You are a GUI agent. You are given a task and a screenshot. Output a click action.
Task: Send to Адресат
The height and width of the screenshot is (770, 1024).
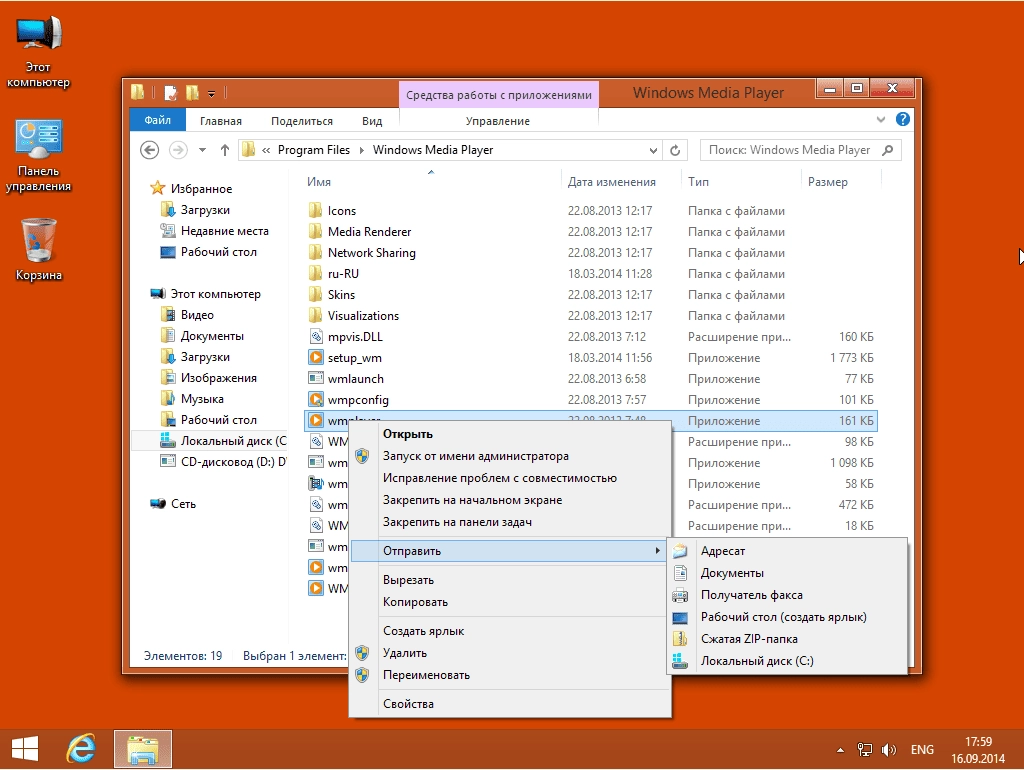tap(787, 551)
